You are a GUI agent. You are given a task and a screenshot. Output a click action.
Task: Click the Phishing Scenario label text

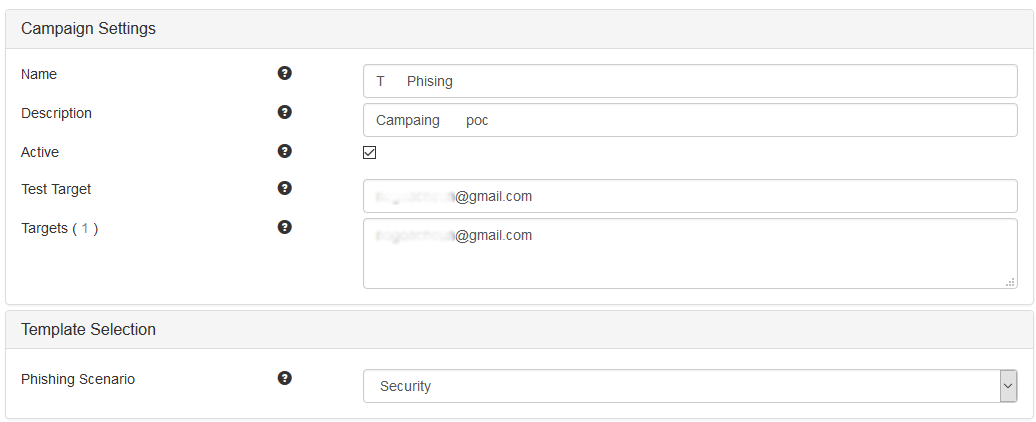coord(78,379)
